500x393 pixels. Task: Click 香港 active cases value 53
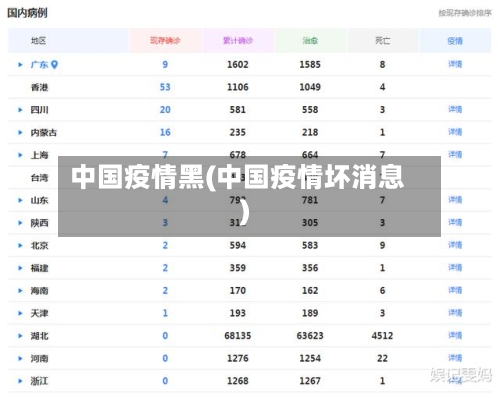click(x=165, y=87)
